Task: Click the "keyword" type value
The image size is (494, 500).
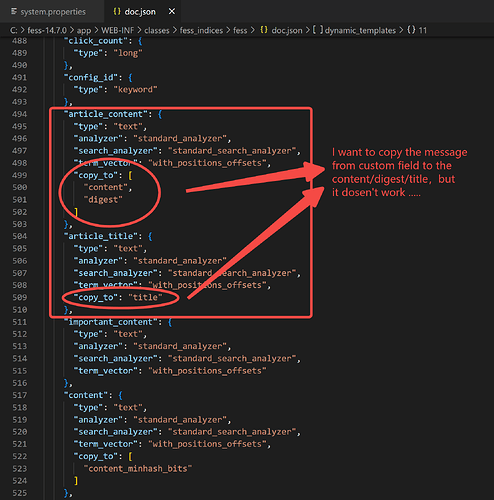Action: (x=135, y=90)
